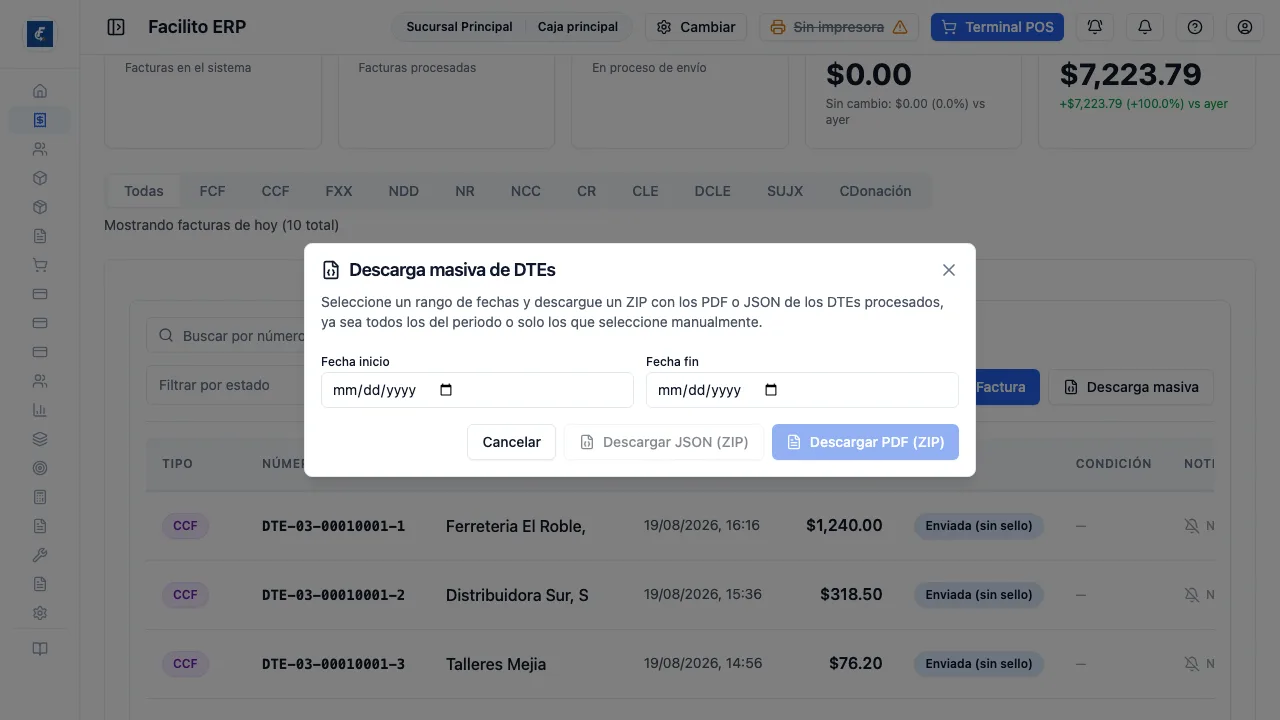This screenshot has width=1280, height=720.
Task: Open the calculator sidebar icon
Action: (x=40, y=497)
